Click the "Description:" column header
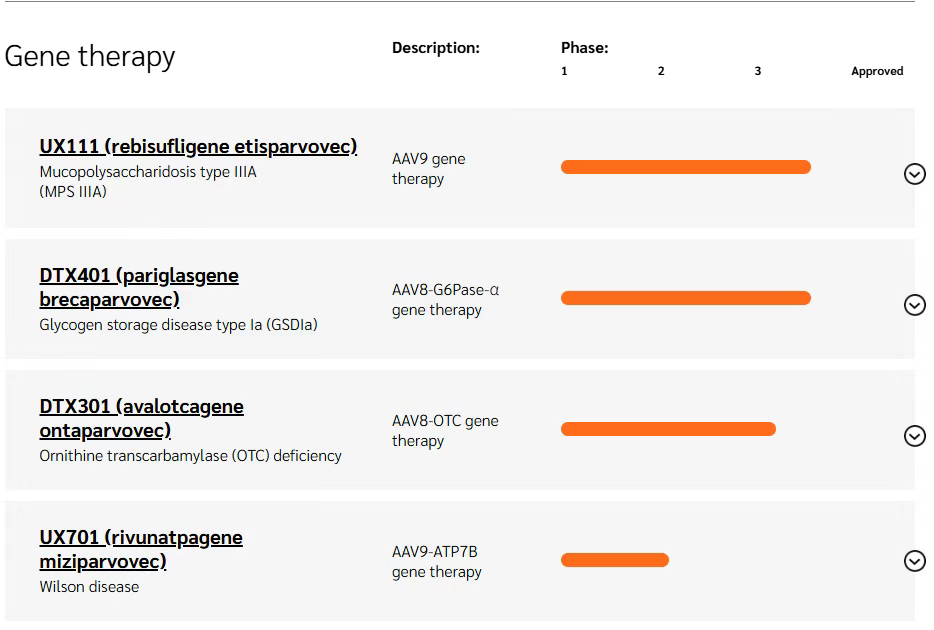This screenshot has width=934, height=630. tap(435, 48)
